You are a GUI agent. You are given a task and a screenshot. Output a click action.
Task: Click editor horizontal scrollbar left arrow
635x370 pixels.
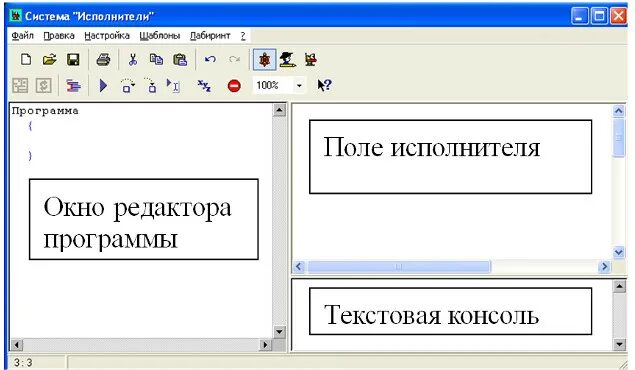pos(16,345)
